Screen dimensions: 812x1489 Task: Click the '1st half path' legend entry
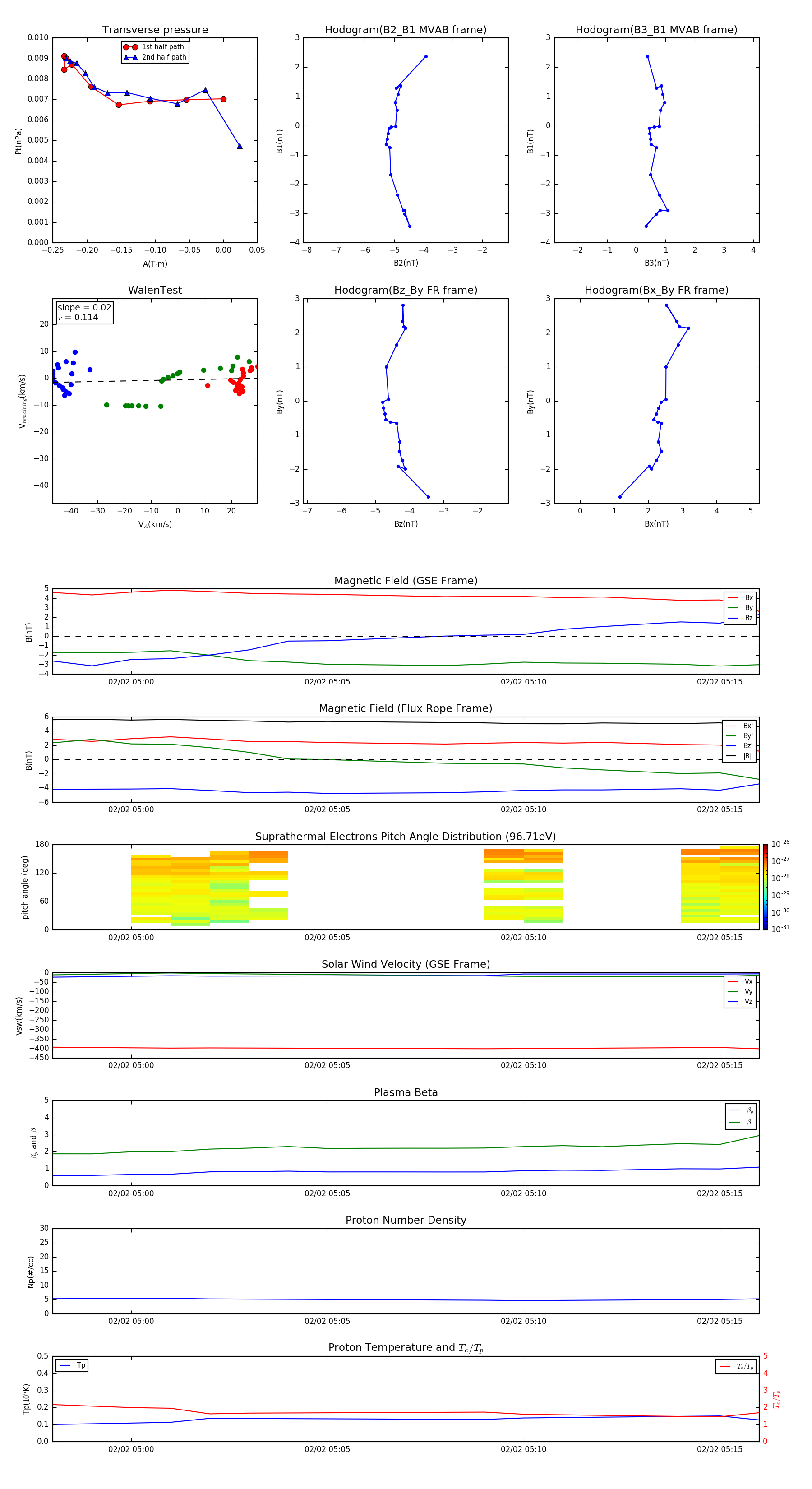[x=155, y=47]
